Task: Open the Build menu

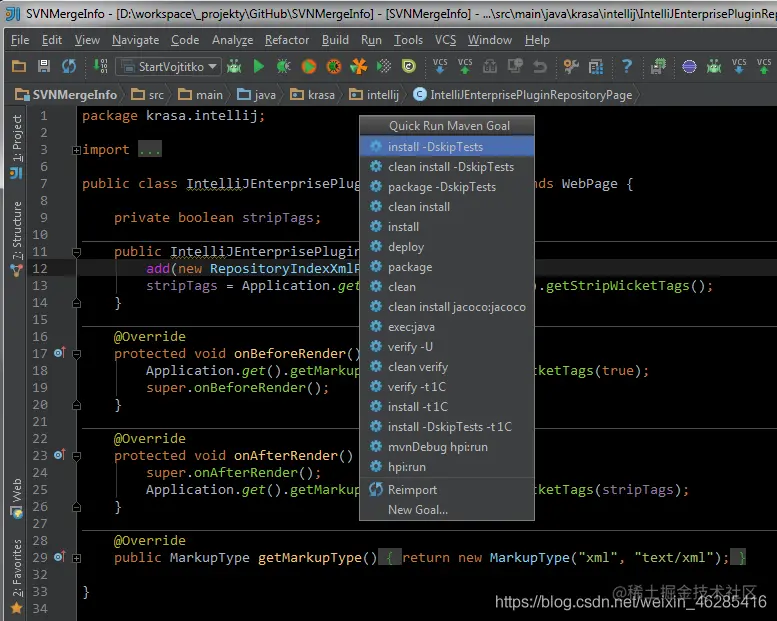Action: (335, 40)
